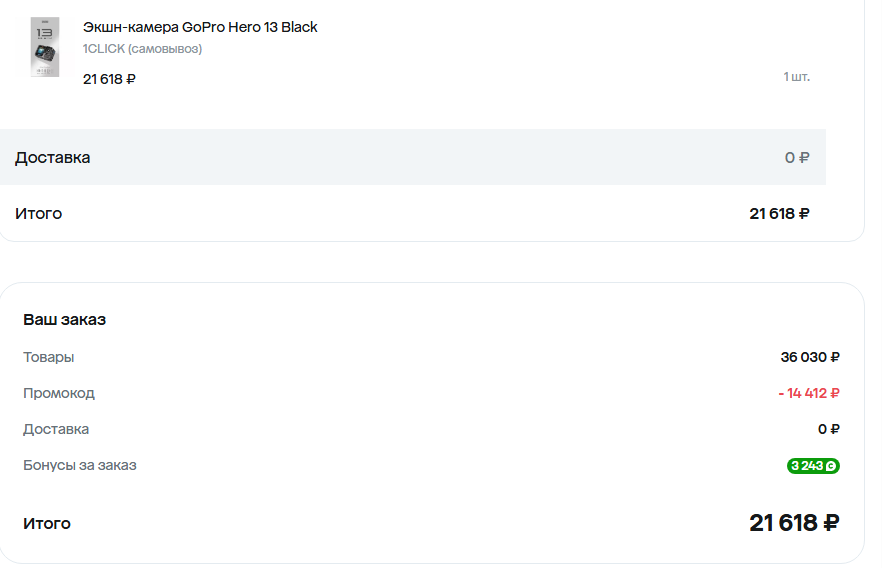
Task: Click the large final total 21 618 ₽
Action: pyautogui.click(x=793, y=522)
